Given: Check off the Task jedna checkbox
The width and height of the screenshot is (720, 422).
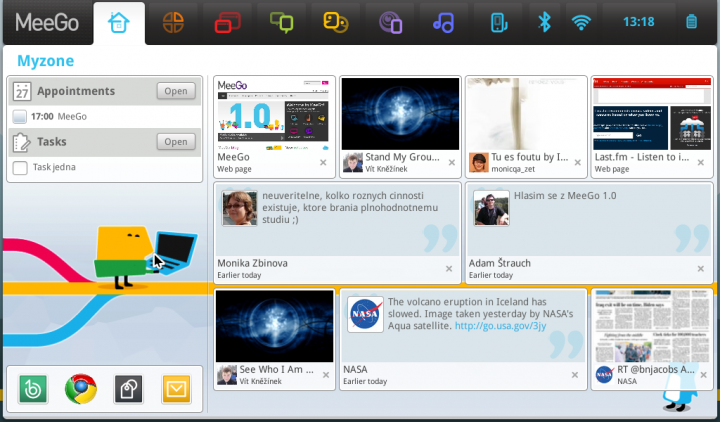Looking at the screenshot, I should point(20,168).
